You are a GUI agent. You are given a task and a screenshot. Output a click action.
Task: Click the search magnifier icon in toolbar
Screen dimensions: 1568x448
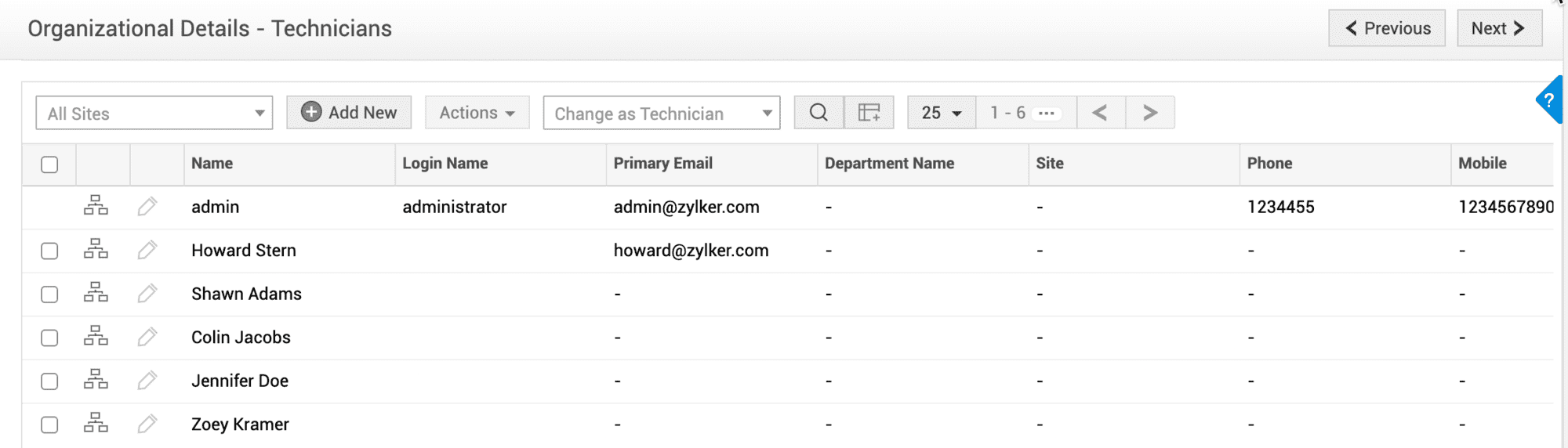pos(818,113)
